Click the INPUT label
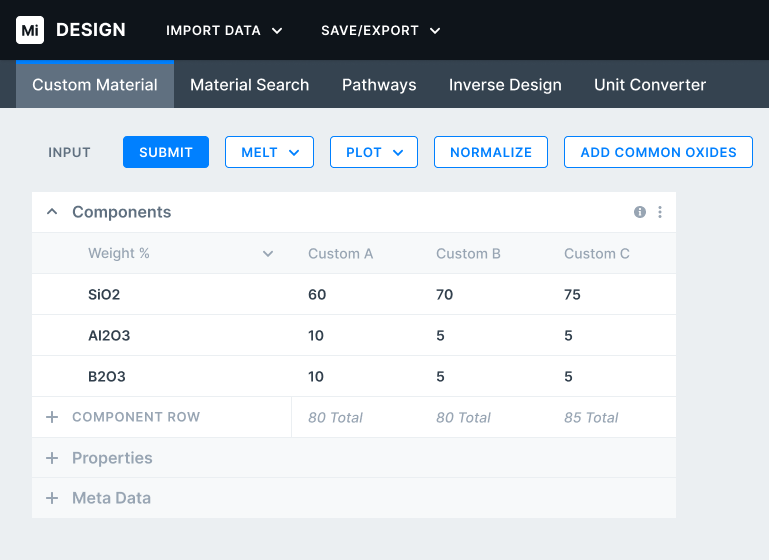Viewport: 769px width, 560px height. [x=69, y=153]
